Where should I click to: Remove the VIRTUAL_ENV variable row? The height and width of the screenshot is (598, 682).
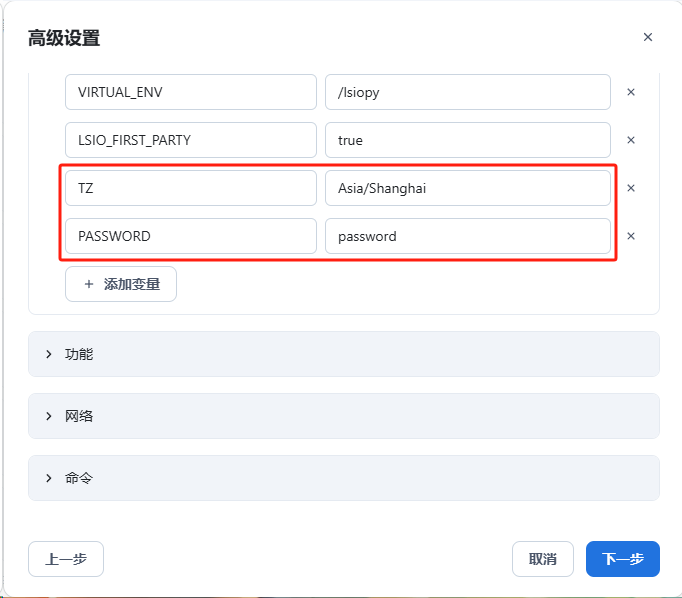(x=631, y=92)
